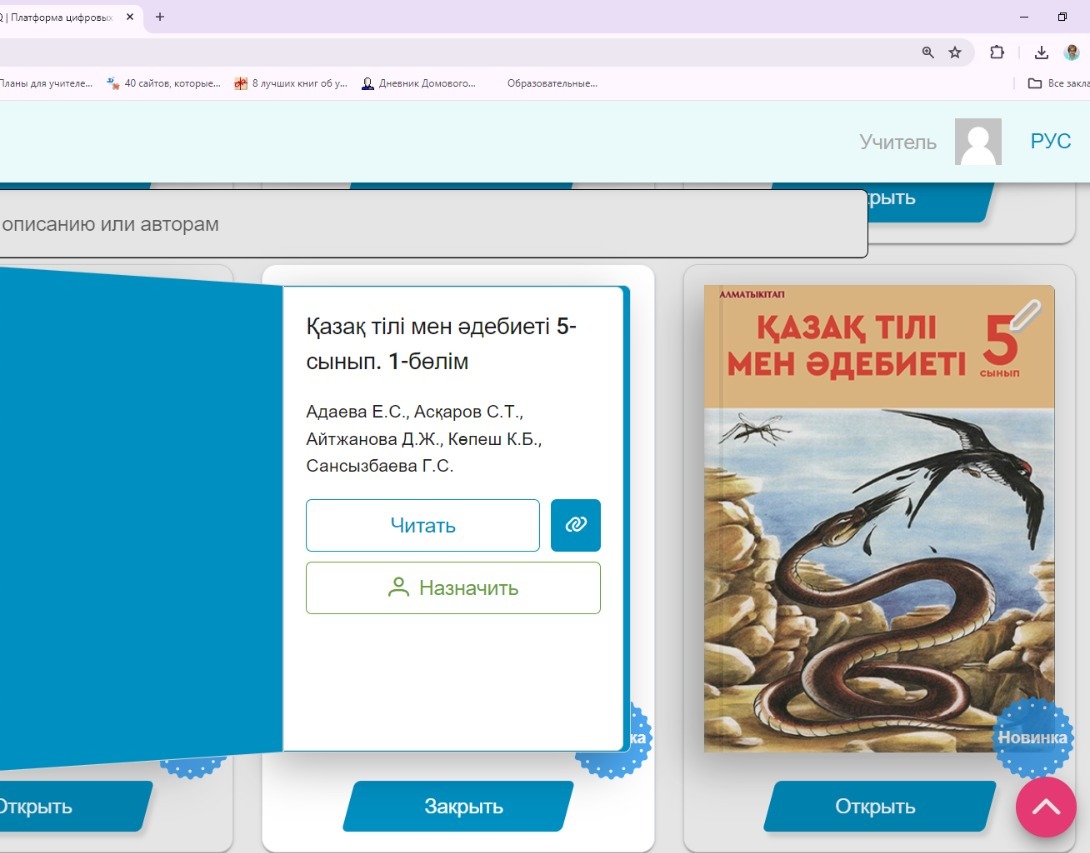Open the browser downloads icon
1090x853 pixels.
1041,52
